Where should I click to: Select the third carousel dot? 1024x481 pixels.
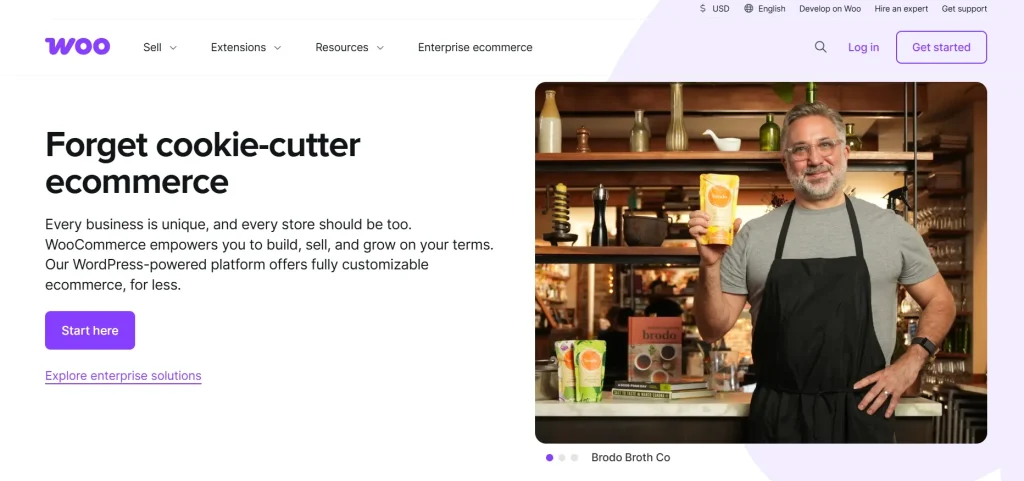coord(575,458)
